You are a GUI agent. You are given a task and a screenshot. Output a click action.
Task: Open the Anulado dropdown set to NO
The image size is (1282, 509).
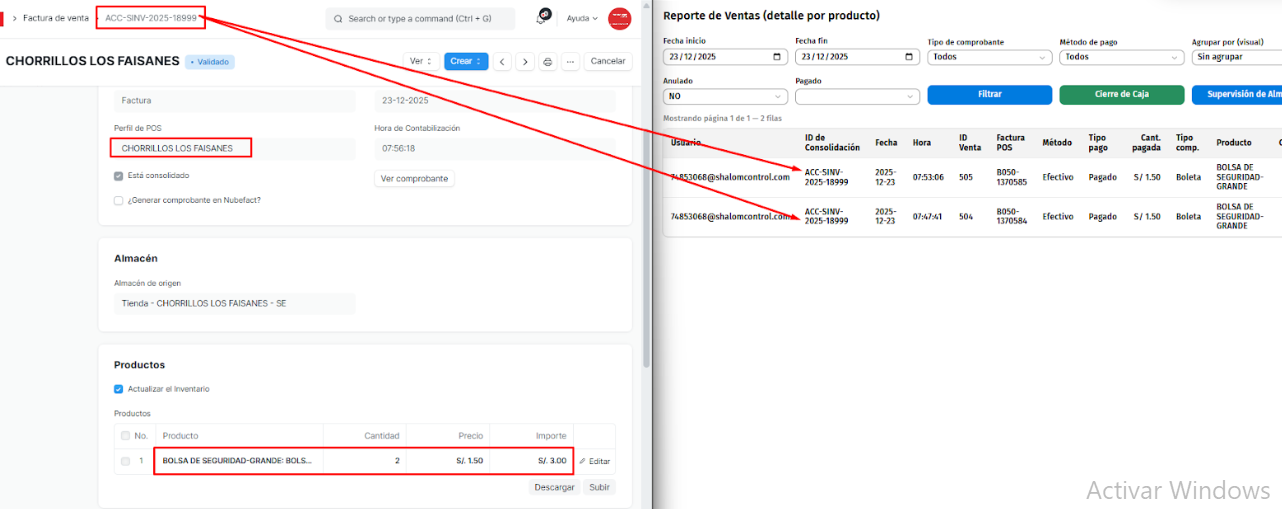725,96
